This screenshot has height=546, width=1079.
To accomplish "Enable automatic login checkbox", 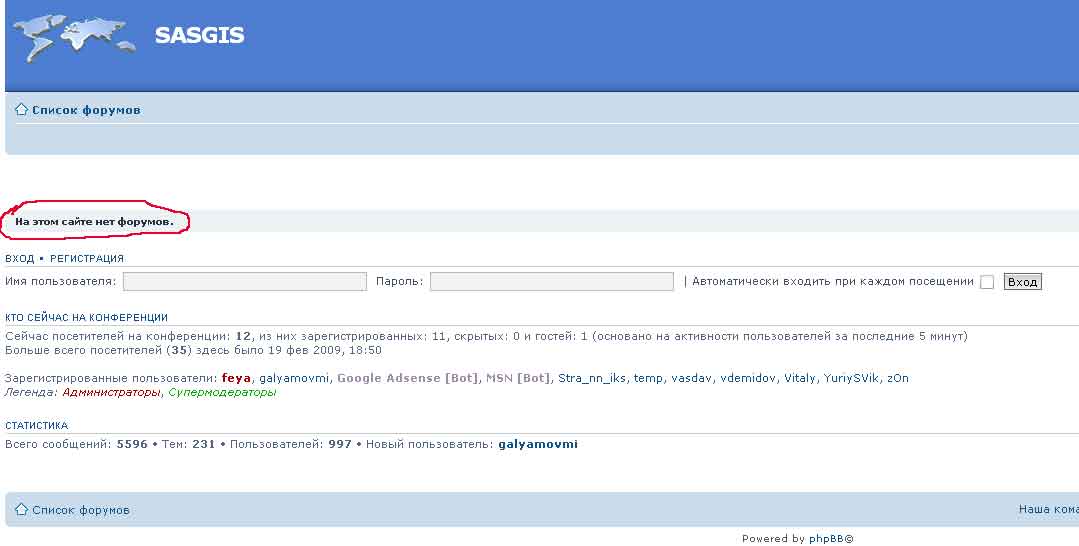I will click(987, 282).
